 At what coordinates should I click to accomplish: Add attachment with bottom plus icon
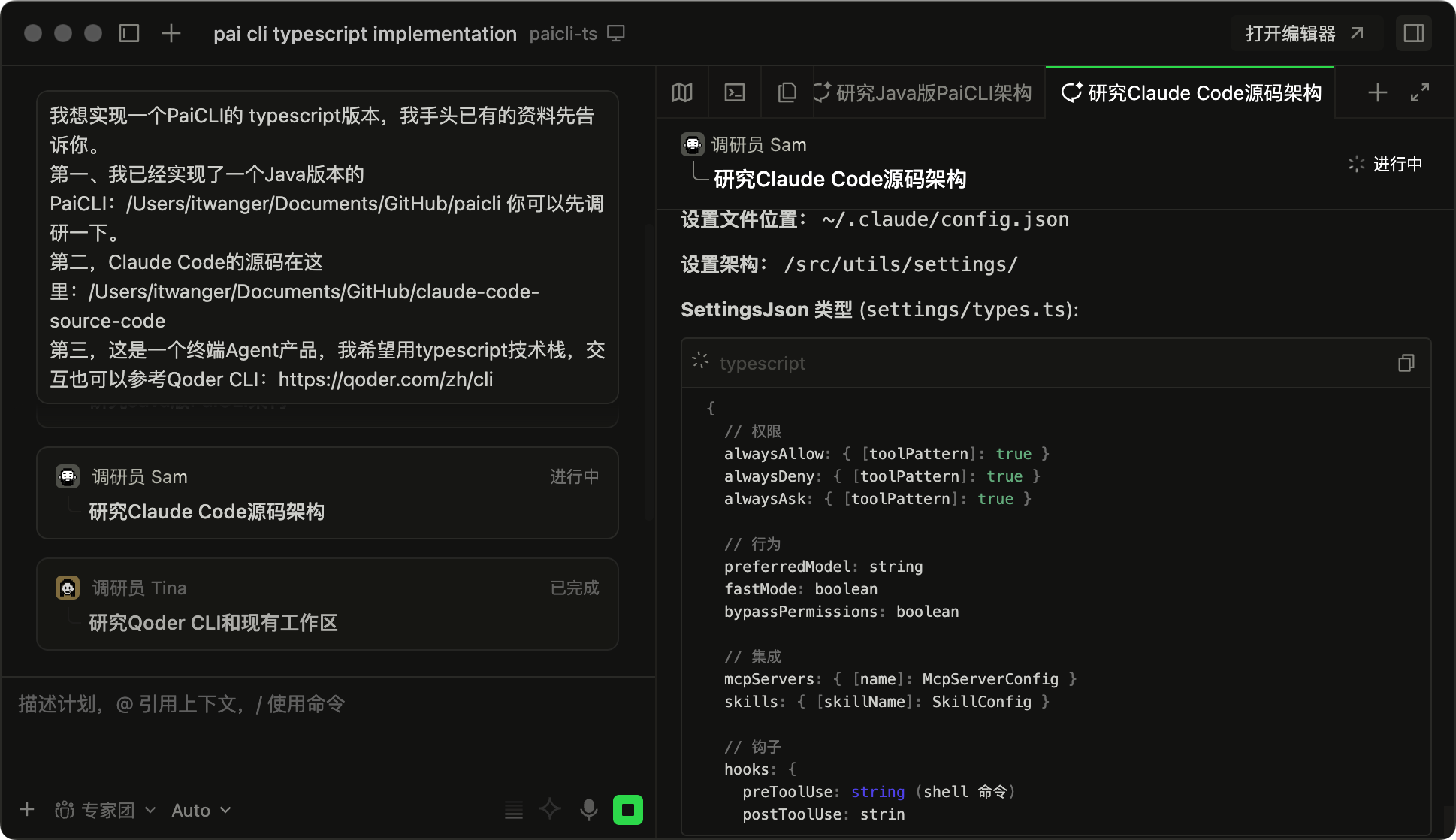click(27, 810)
